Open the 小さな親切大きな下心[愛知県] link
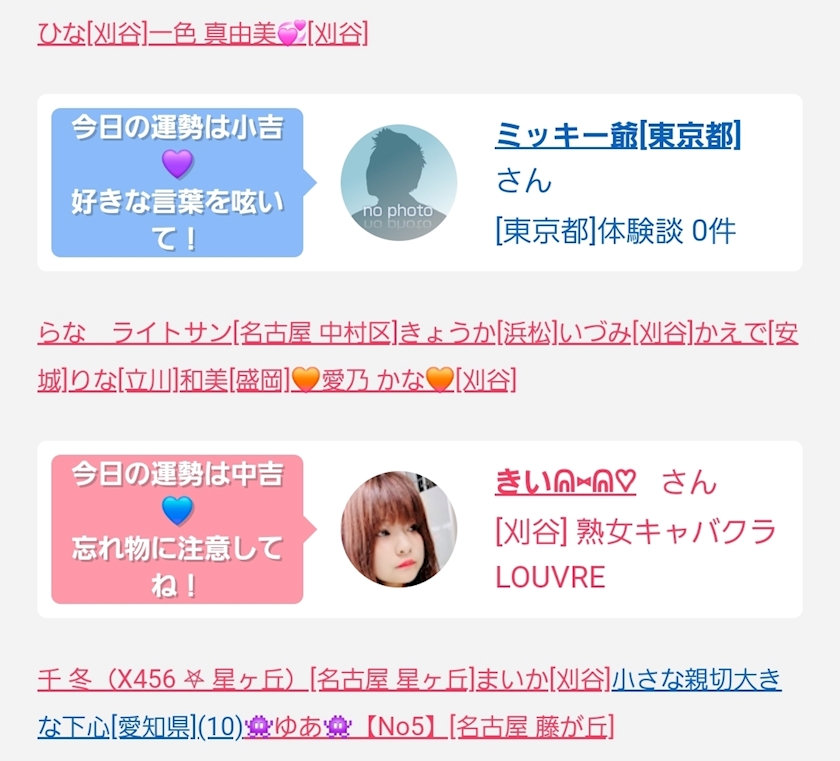This screenshot has height=761, width=840. point(408,703)
